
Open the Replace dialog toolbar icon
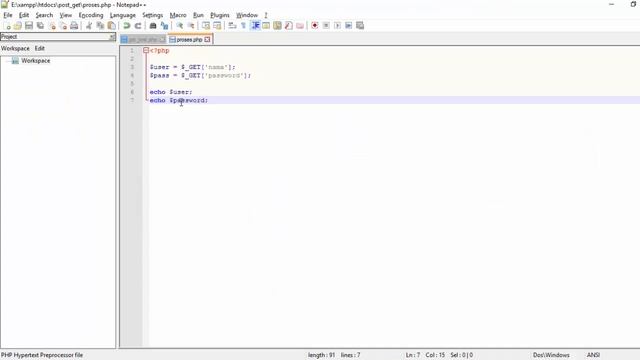click(164, 26)
